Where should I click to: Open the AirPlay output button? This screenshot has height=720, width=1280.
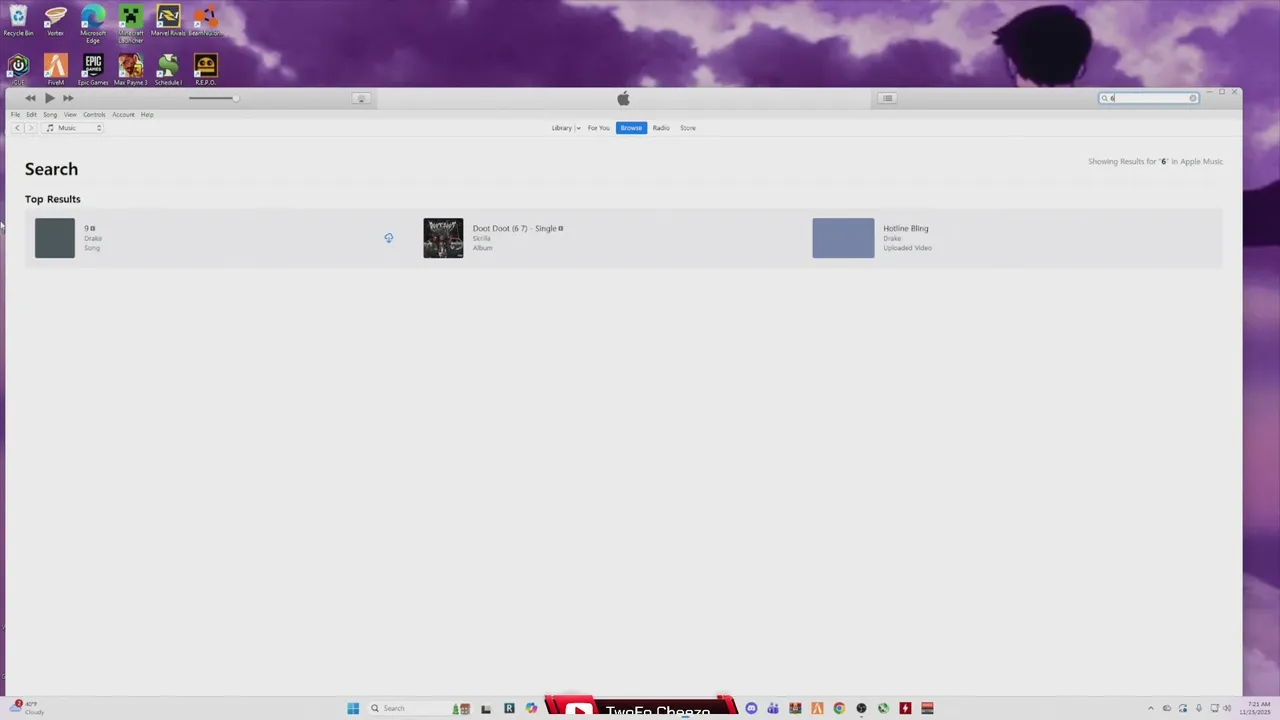tap(362, 98)
